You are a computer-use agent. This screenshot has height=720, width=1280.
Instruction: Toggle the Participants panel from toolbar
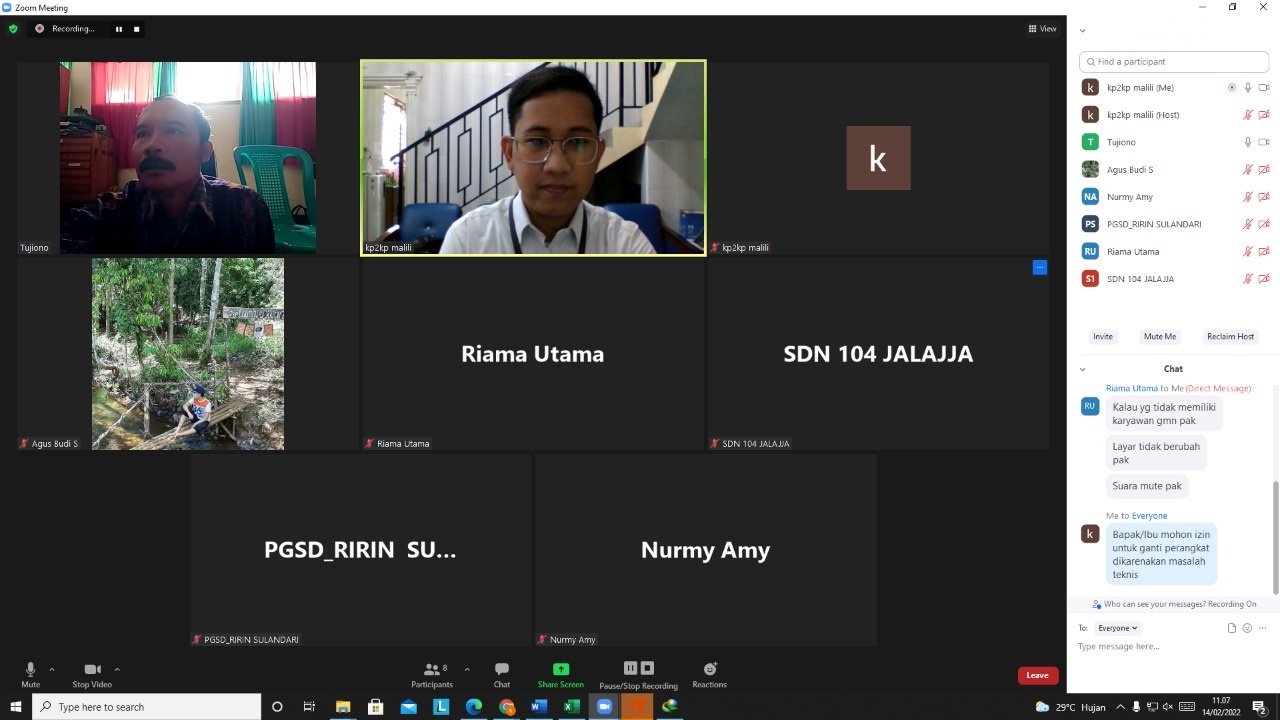[x=432, y=674]
